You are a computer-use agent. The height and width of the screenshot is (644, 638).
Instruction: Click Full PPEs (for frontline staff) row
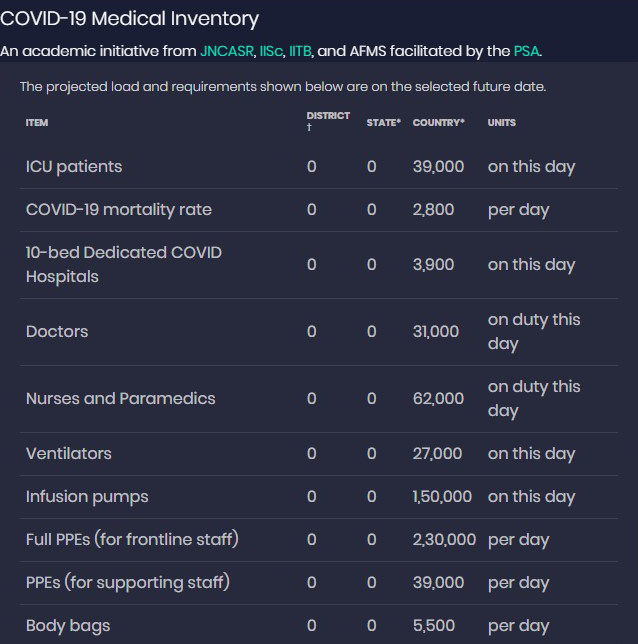[132, 539]
